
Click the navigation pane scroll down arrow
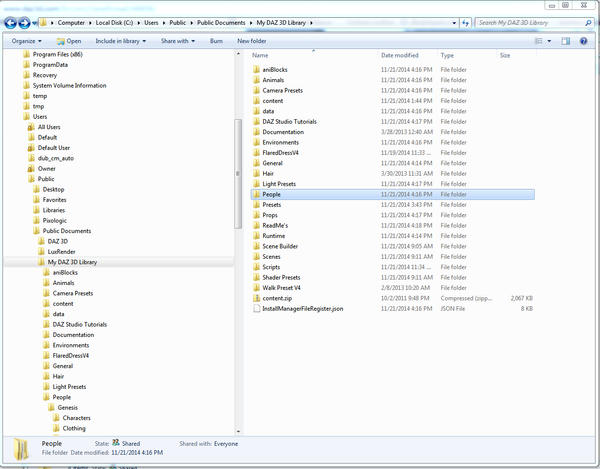pos(238,431)
